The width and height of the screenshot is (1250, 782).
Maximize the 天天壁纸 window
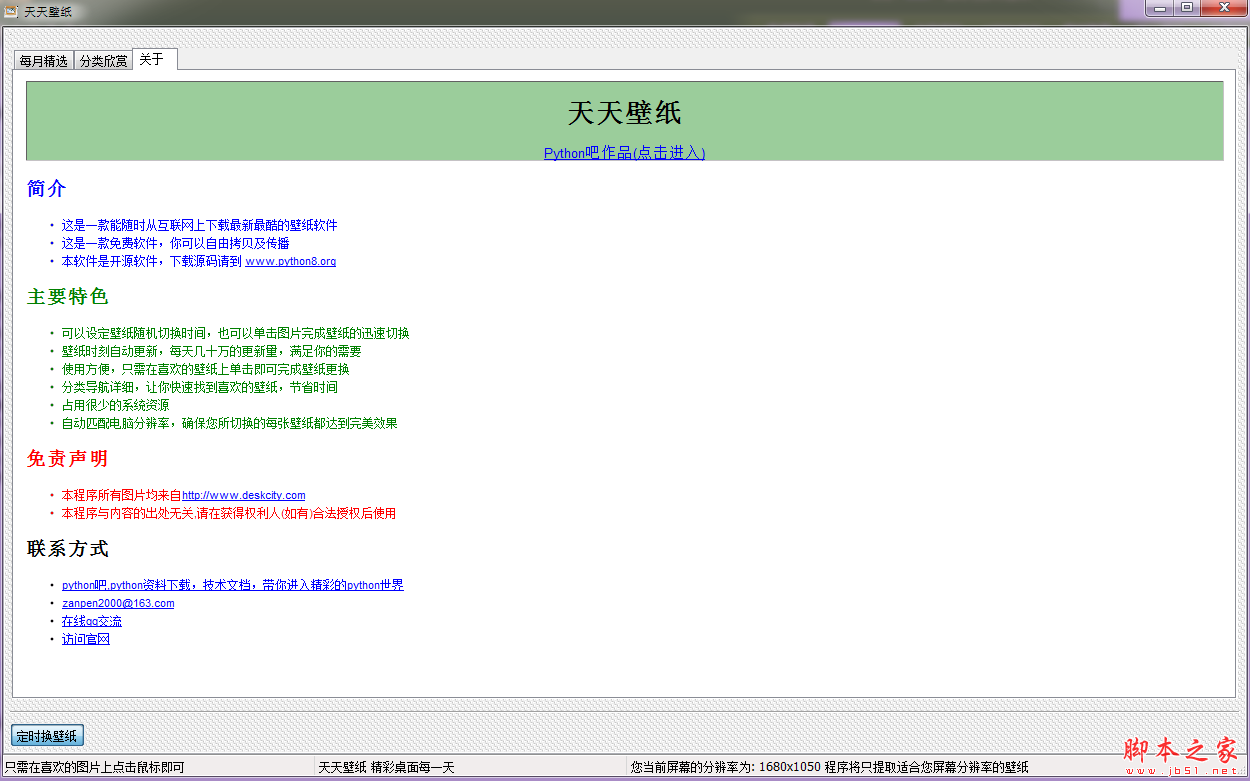1187,9
